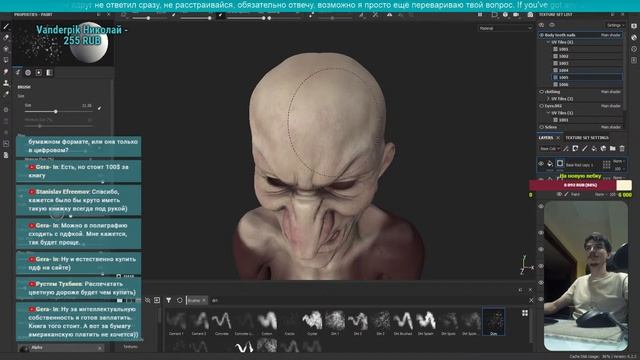Hide the Base fluid copy layer
The height and width of the screenshot is (360, 640).
click(541, 164)
